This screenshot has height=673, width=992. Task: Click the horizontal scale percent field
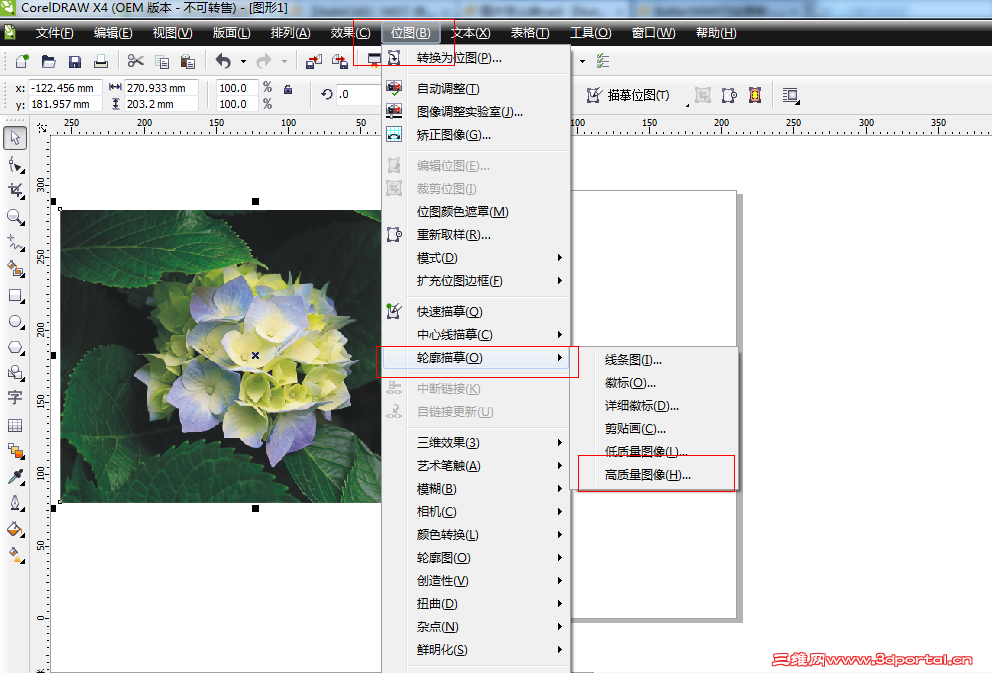coord(237,88)
